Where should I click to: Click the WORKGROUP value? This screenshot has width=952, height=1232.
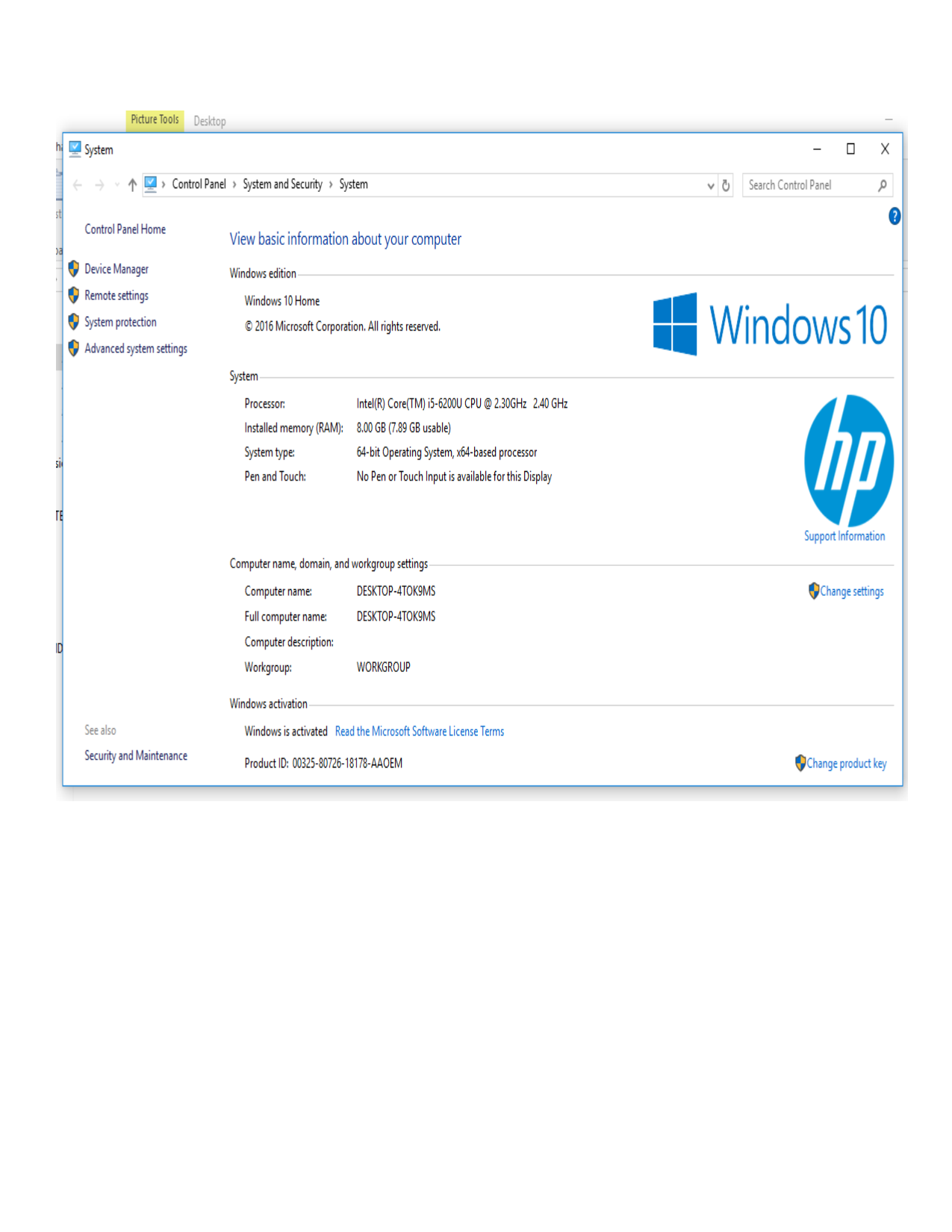[383, 668]
